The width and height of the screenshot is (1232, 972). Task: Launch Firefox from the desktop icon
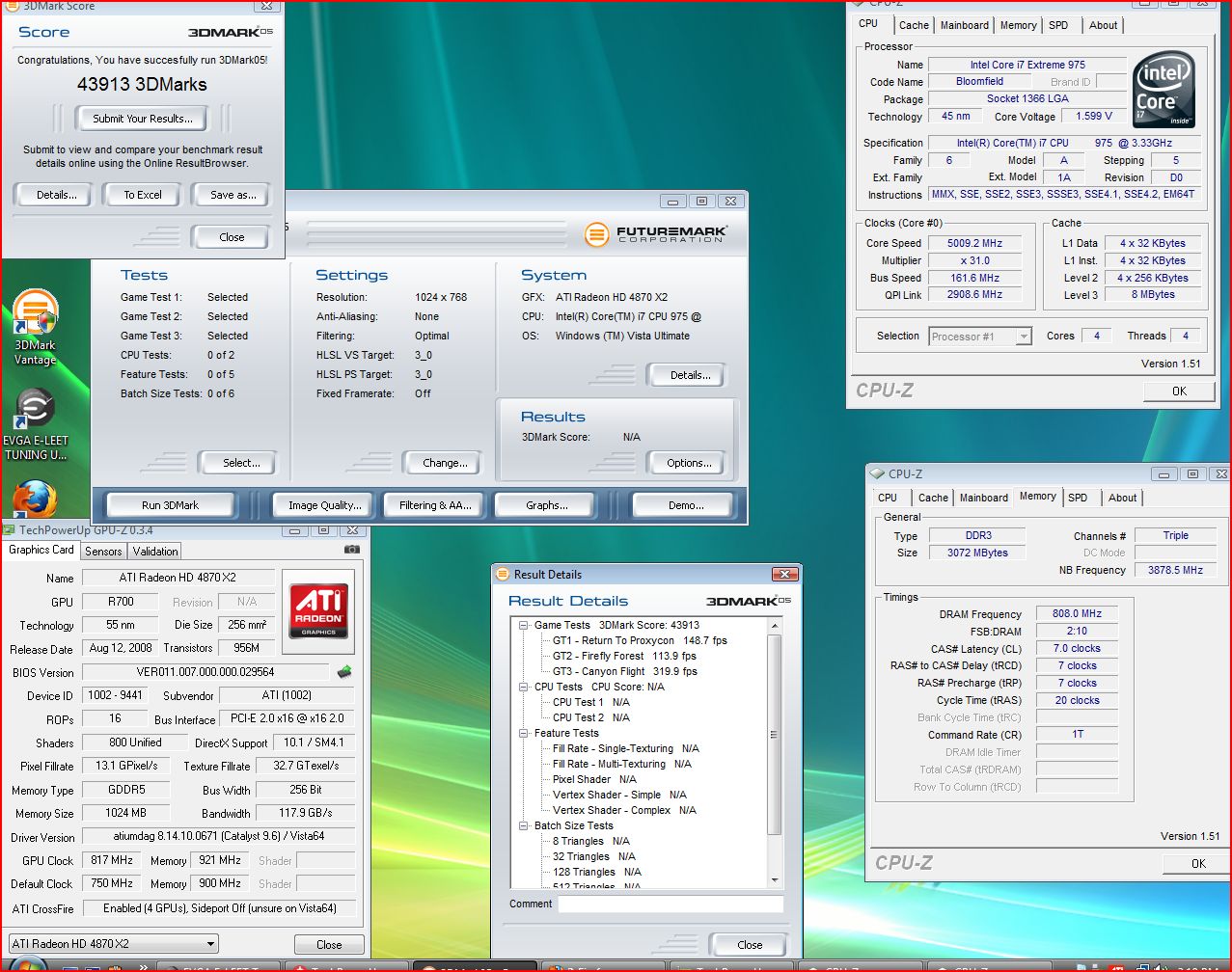coord(35,498)
